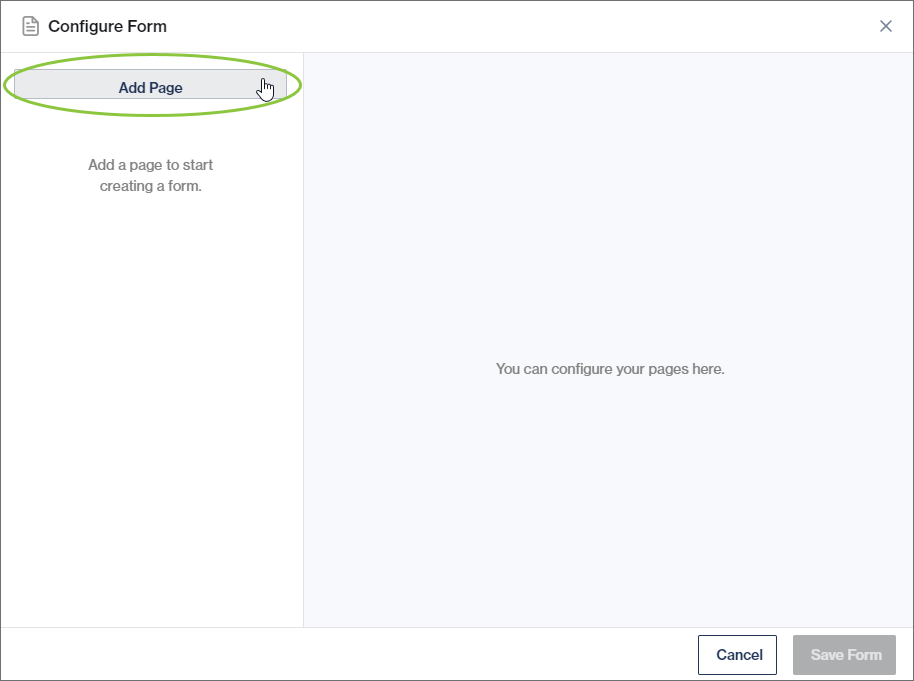This screenshot has height=681, width=914.
Task: Click the Add Page button
Action: (x=150, y=87)
